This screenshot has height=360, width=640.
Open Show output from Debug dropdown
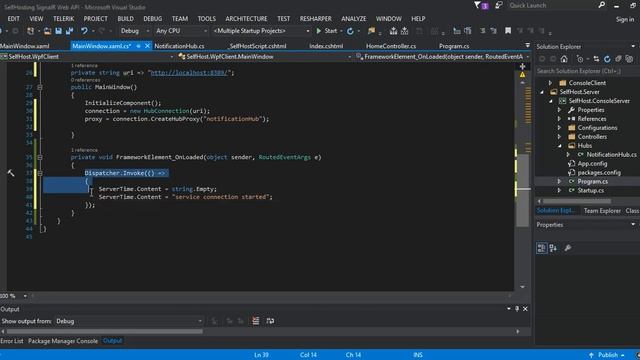[129, 321]
